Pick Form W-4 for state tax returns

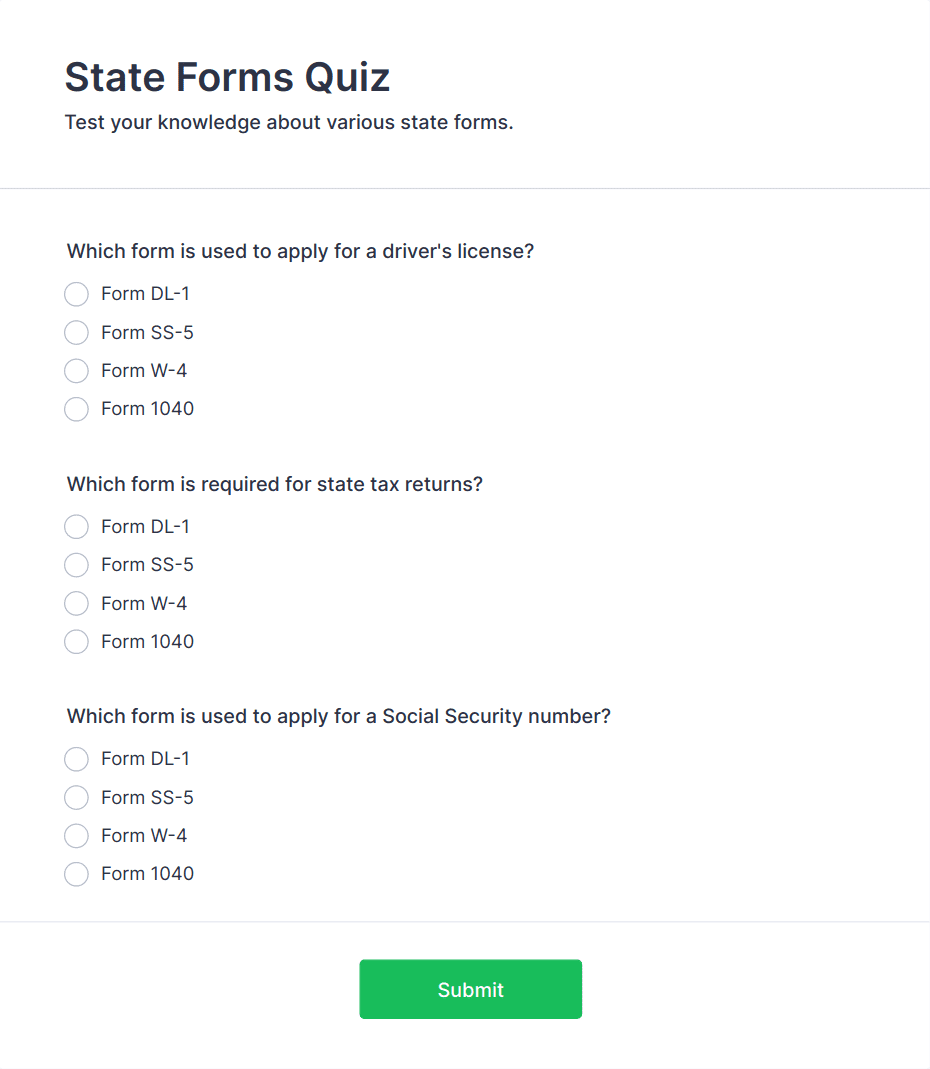[76, 604]
